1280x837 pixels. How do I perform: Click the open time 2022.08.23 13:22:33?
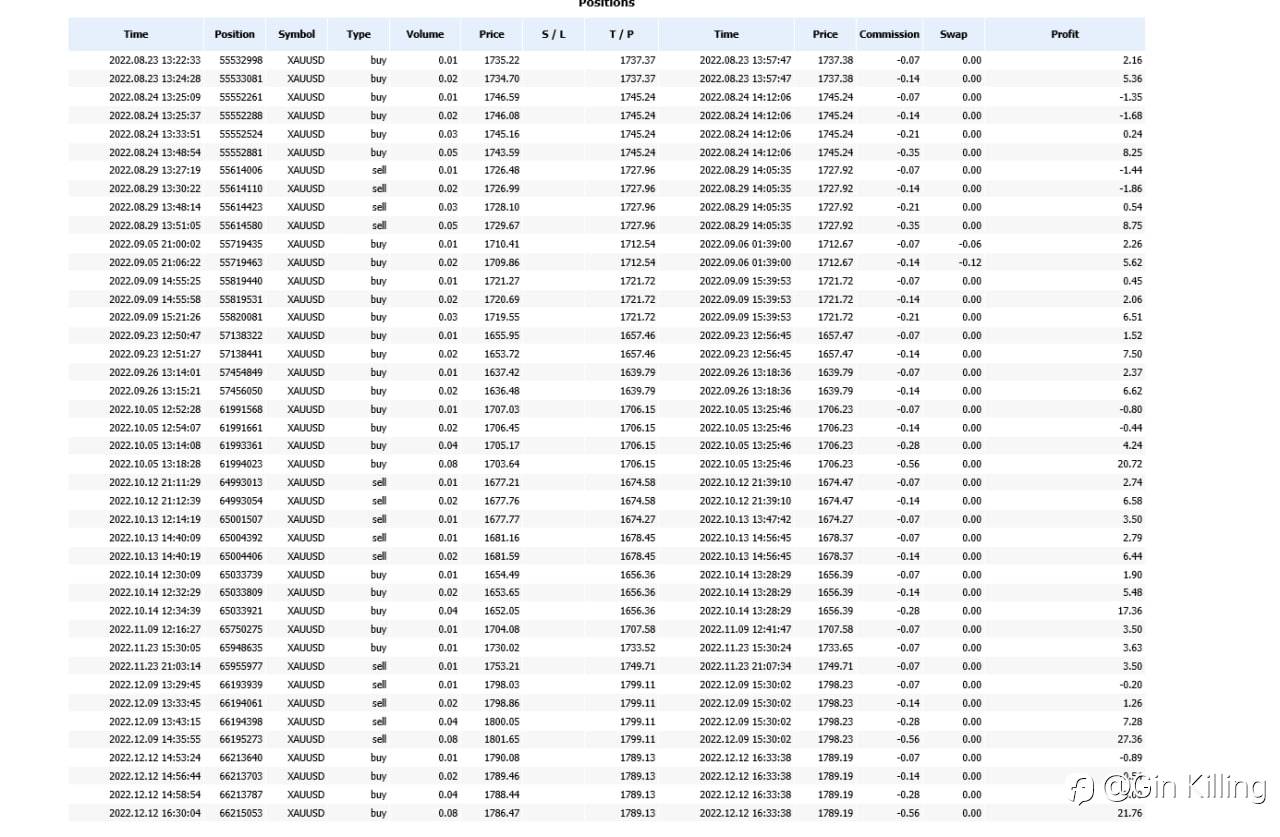point(155,60)
